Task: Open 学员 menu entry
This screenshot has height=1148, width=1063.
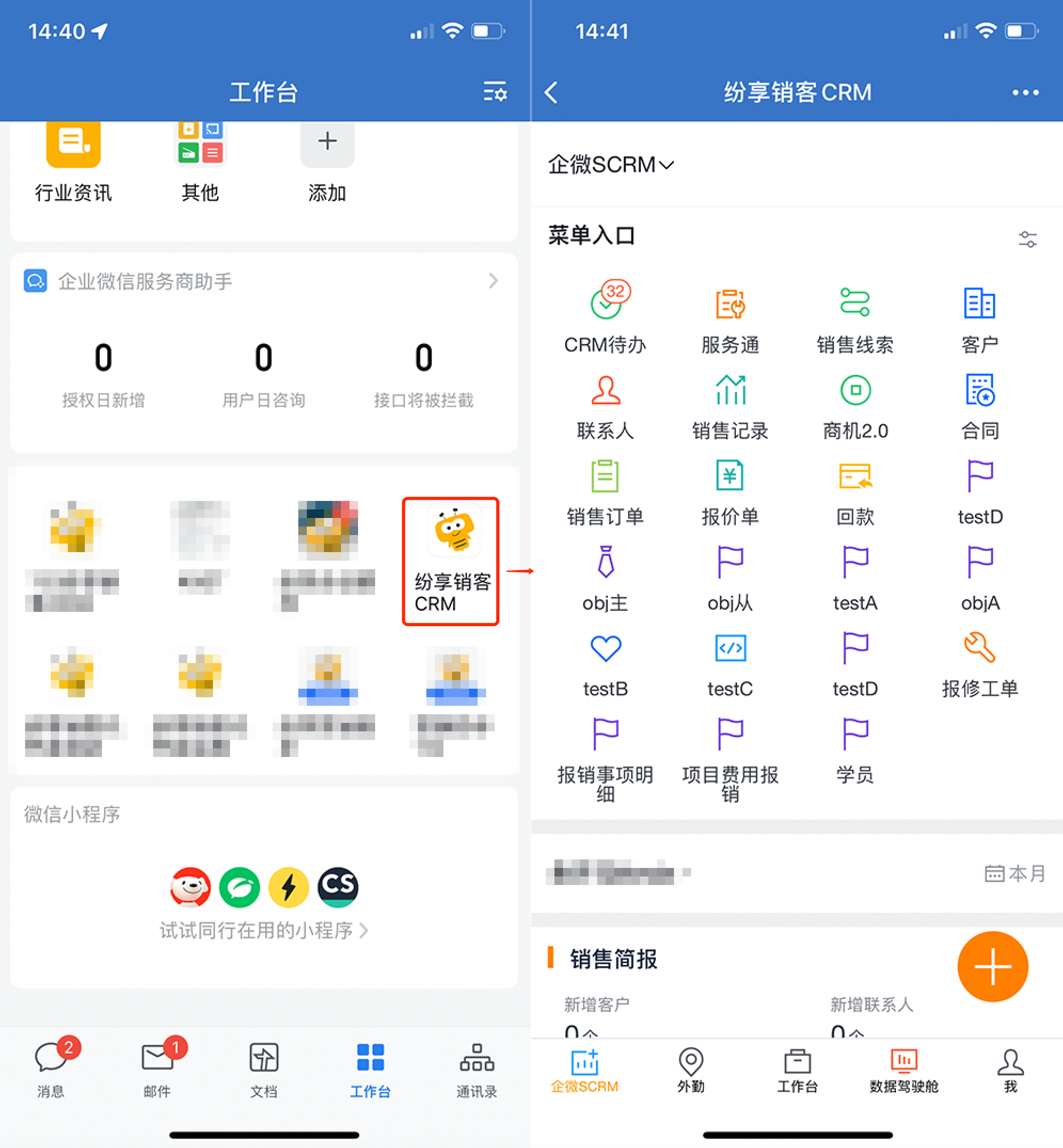Action: [855, 751]
